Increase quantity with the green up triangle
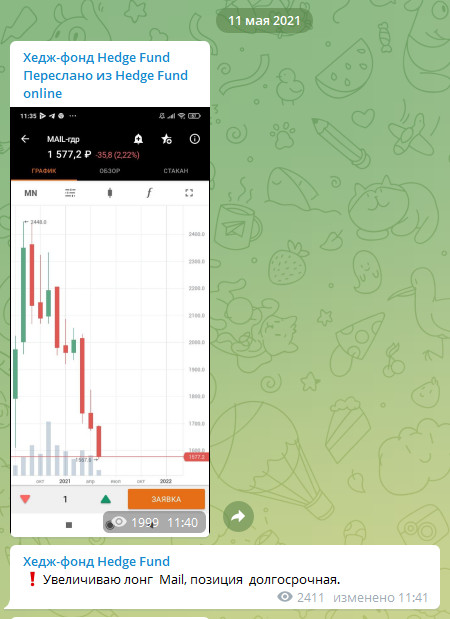 coord(106,499)
